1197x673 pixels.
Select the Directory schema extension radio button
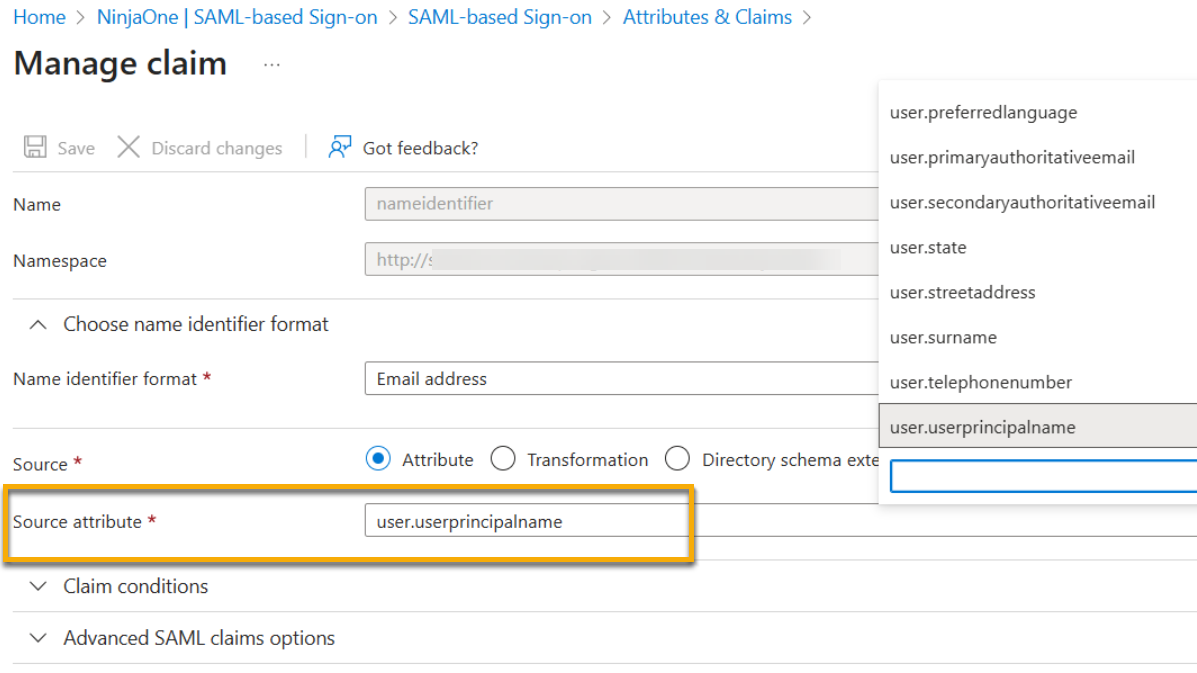coord(677,459)
